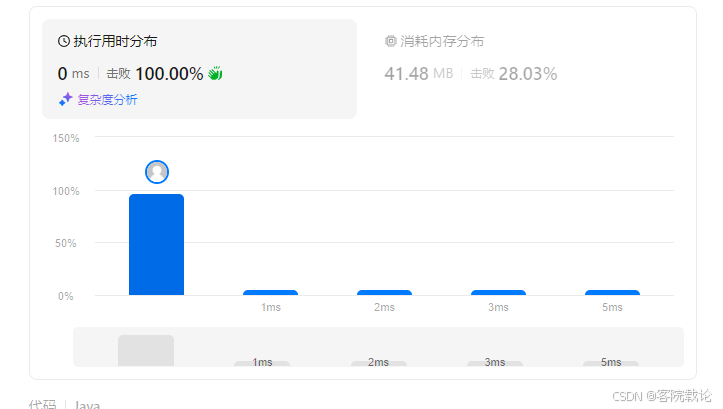723x409 pixels.
Task: Click the 5ms mark in range selector
Action: coord(610,363)
